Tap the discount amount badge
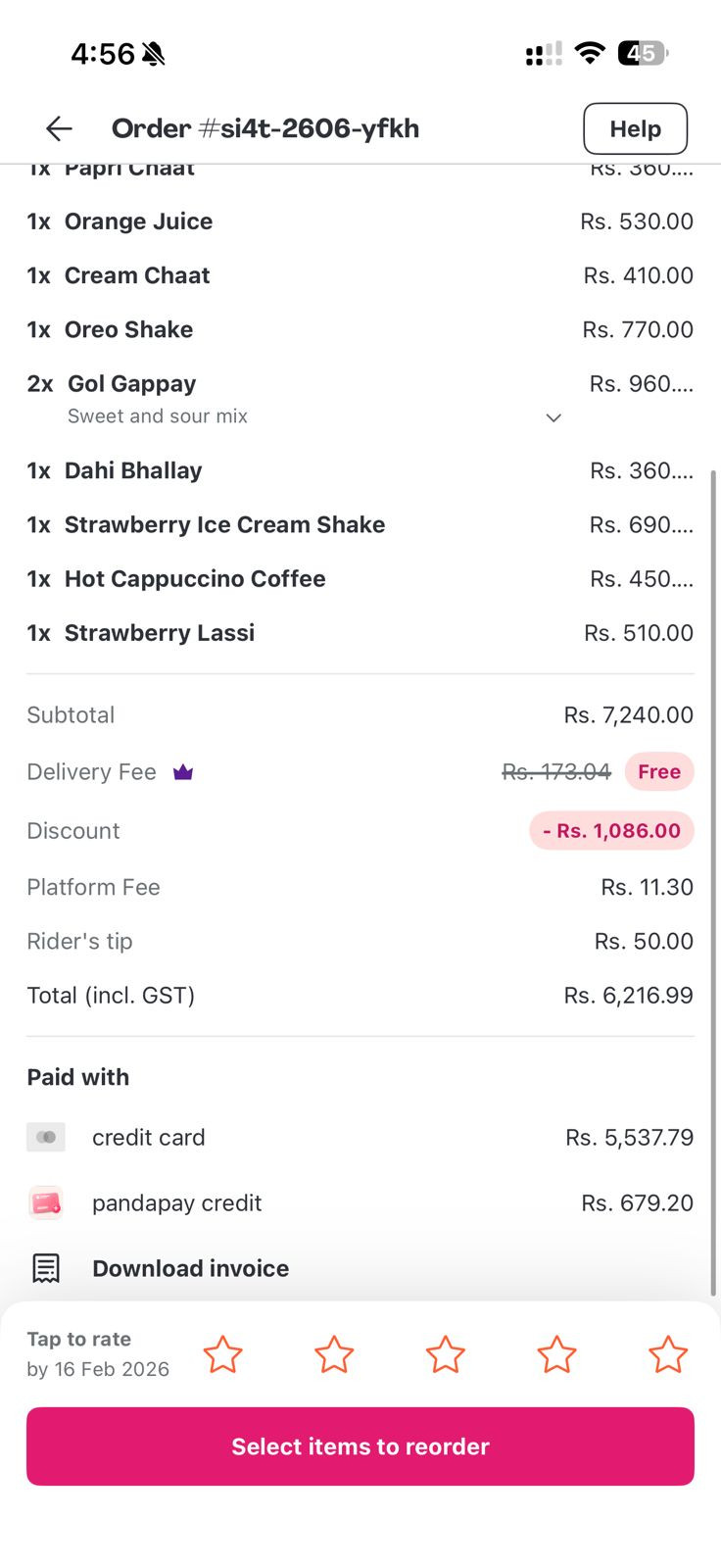The width and height of the screenshot is (721, 1568). (x=611, y=831)
